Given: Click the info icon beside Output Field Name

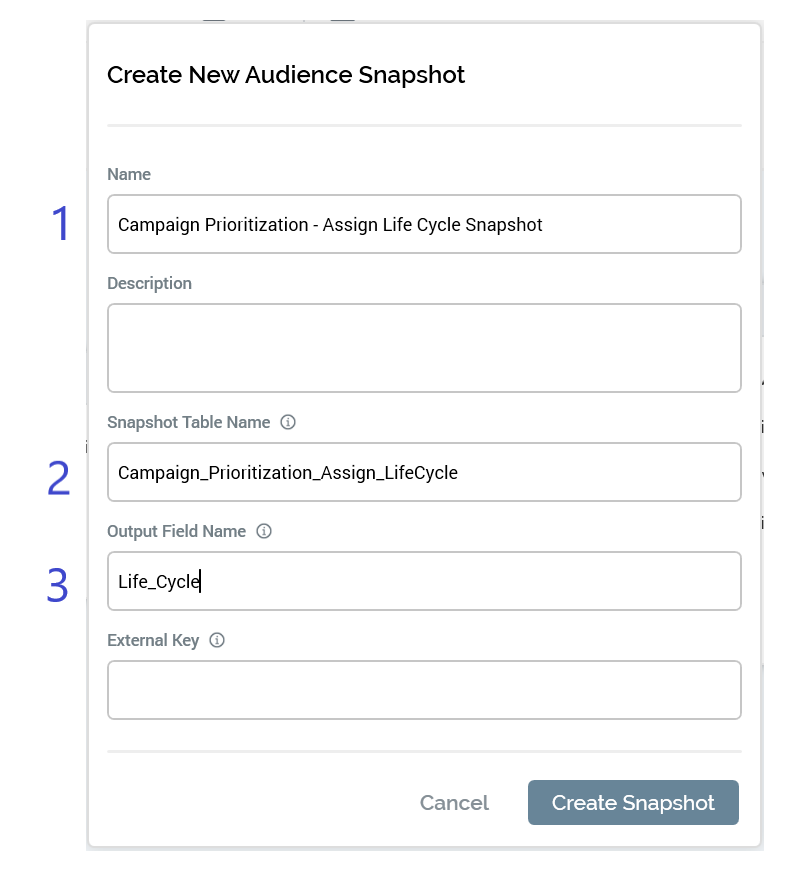Looking at the screenshot, I should pyautogui.click(x=264, y=531).
